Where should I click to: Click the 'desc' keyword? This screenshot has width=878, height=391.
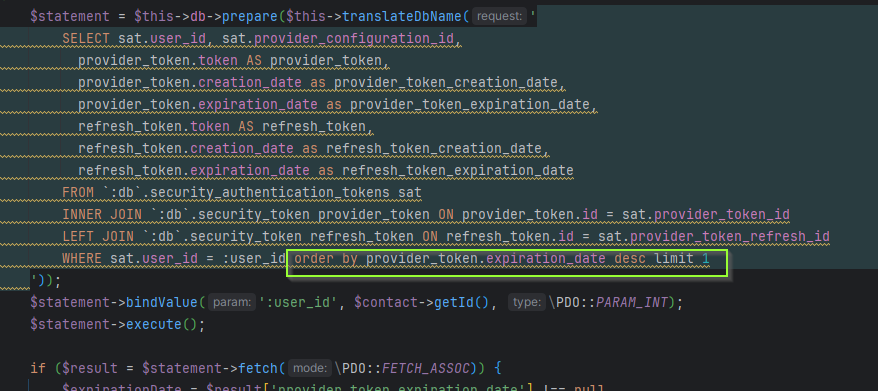(x=630, y=259)
